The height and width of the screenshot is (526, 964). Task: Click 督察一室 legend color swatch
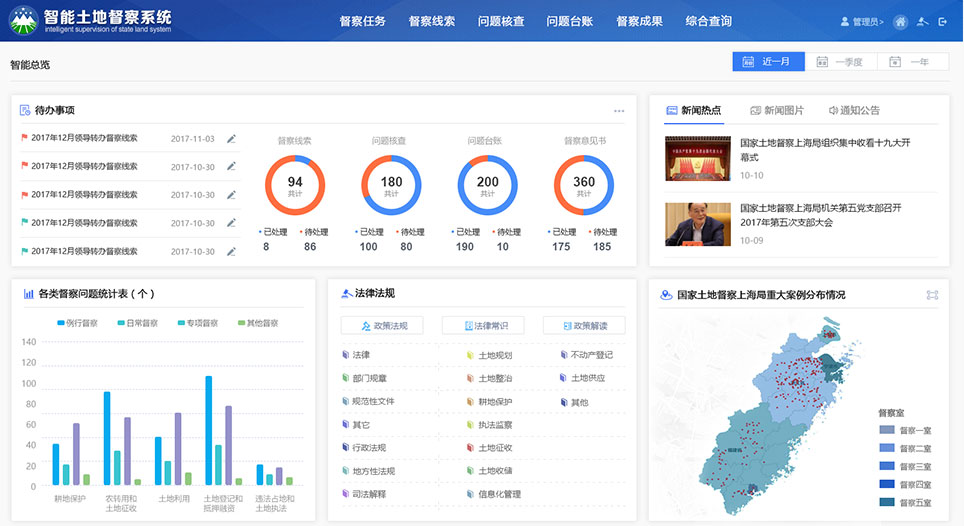tap(886, 430)
